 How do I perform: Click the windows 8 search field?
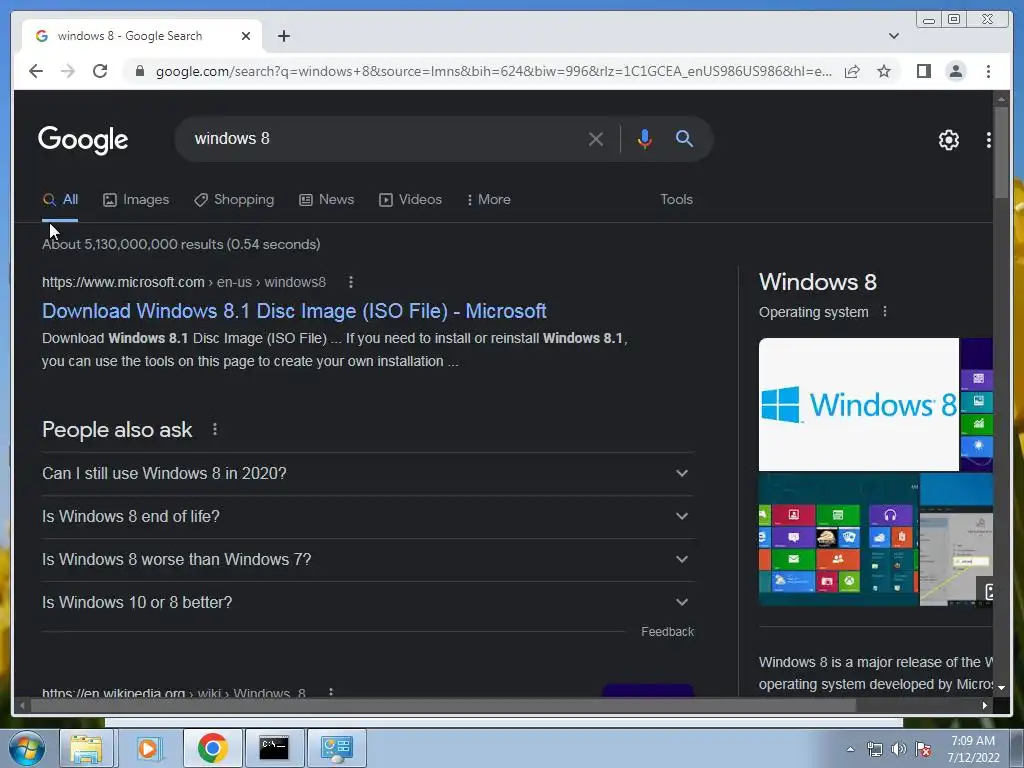pyautogui.click(x=385, y=138)
